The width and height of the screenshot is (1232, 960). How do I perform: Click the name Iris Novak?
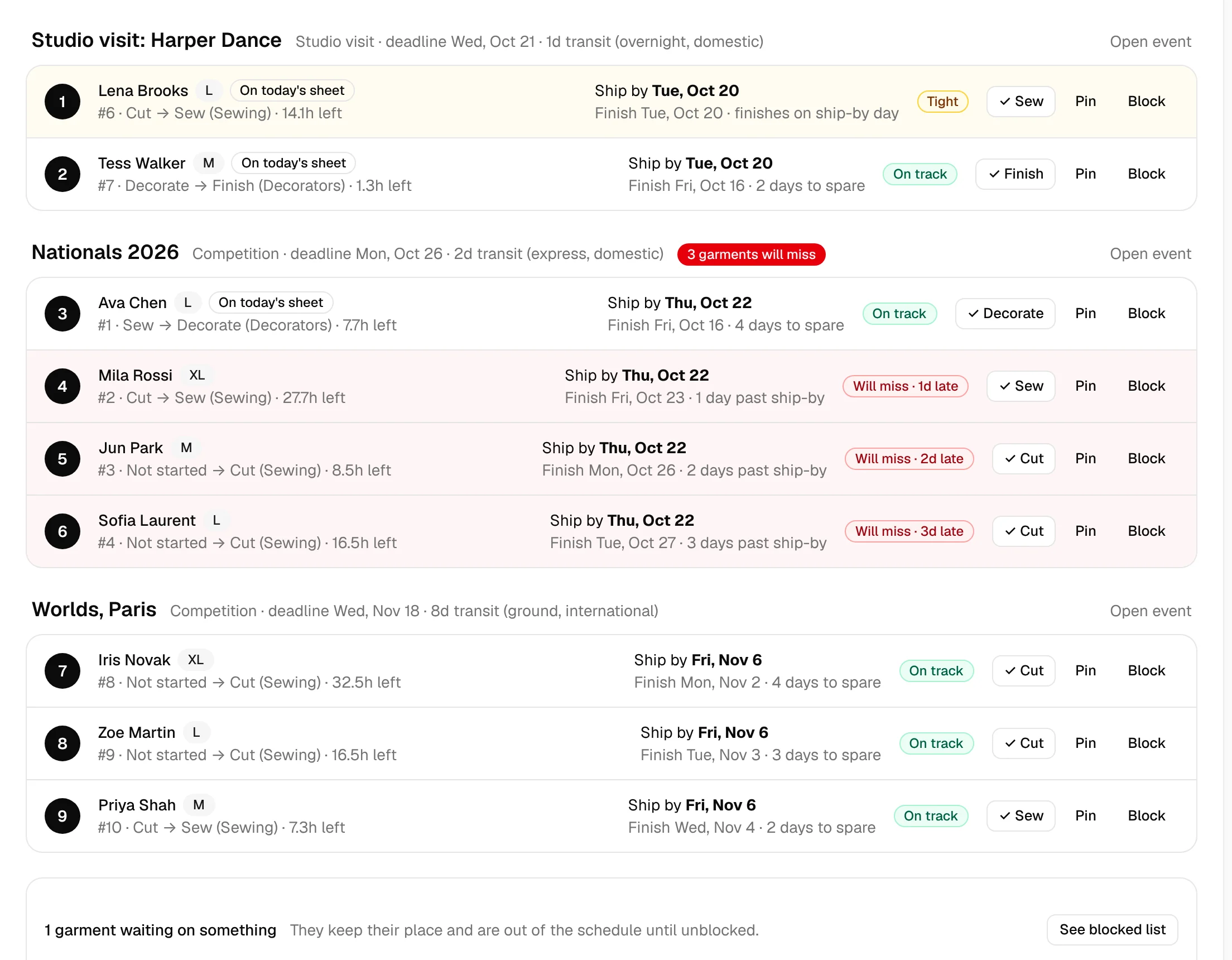(x=134, y=660)
